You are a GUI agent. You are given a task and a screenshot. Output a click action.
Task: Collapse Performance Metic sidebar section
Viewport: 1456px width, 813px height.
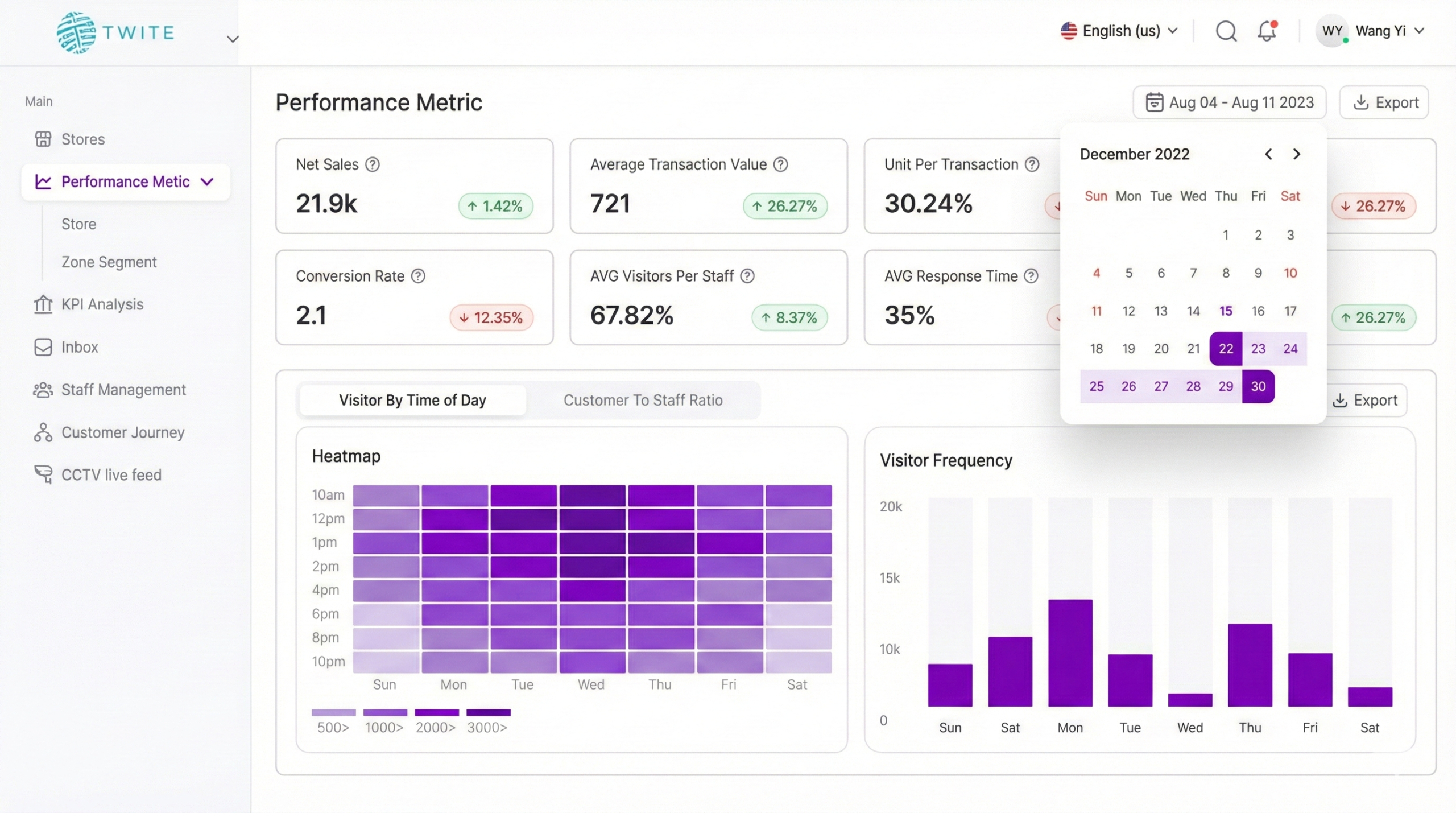pos(207,181)
